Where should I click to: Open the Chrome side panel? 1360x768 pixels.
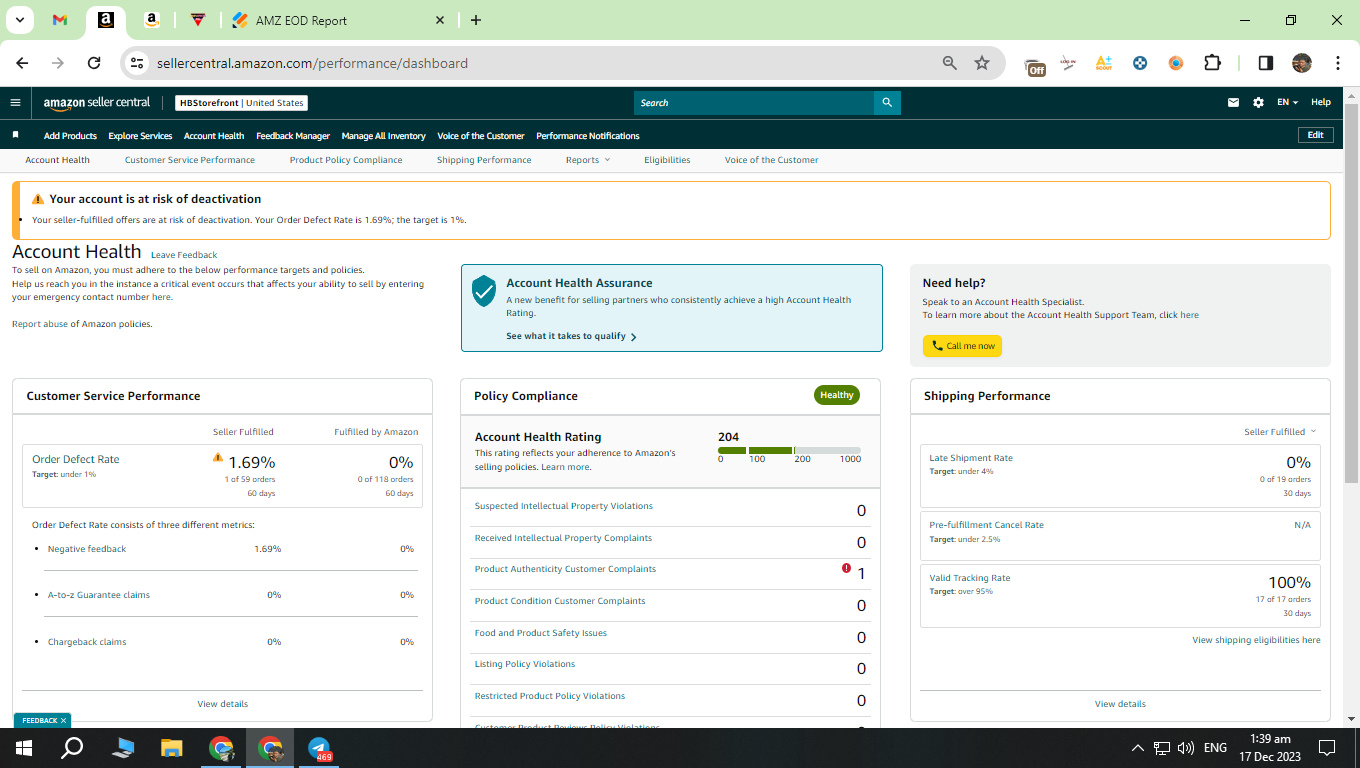[1265, 63]
